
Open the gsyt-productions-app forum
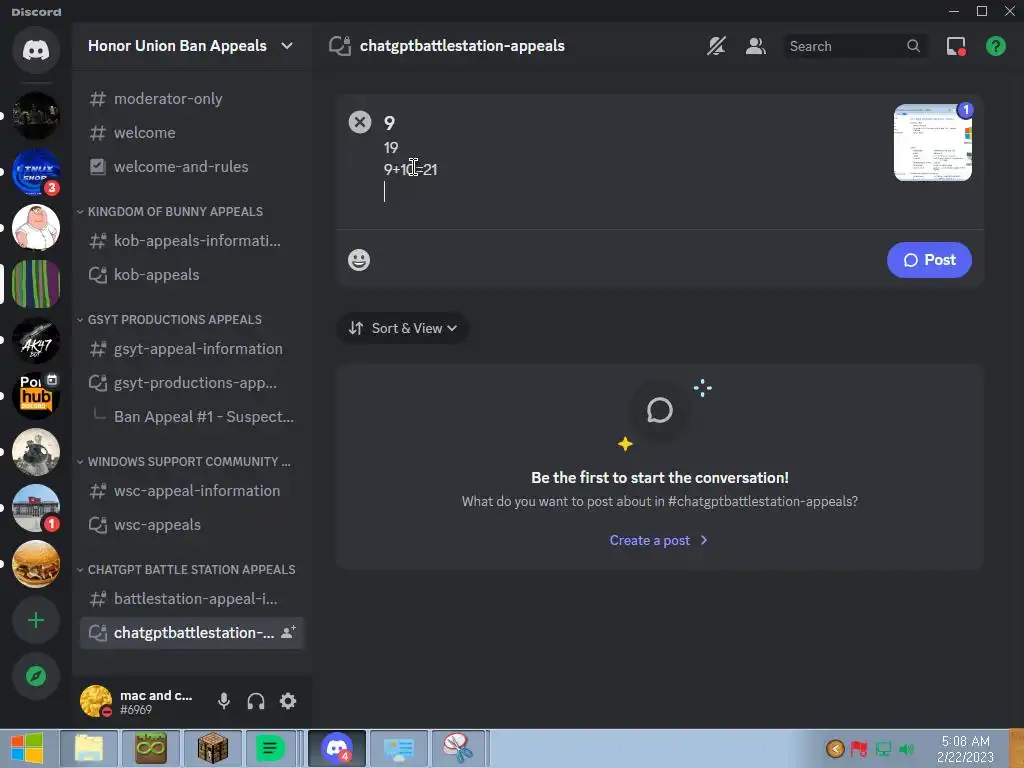(192, 383)
